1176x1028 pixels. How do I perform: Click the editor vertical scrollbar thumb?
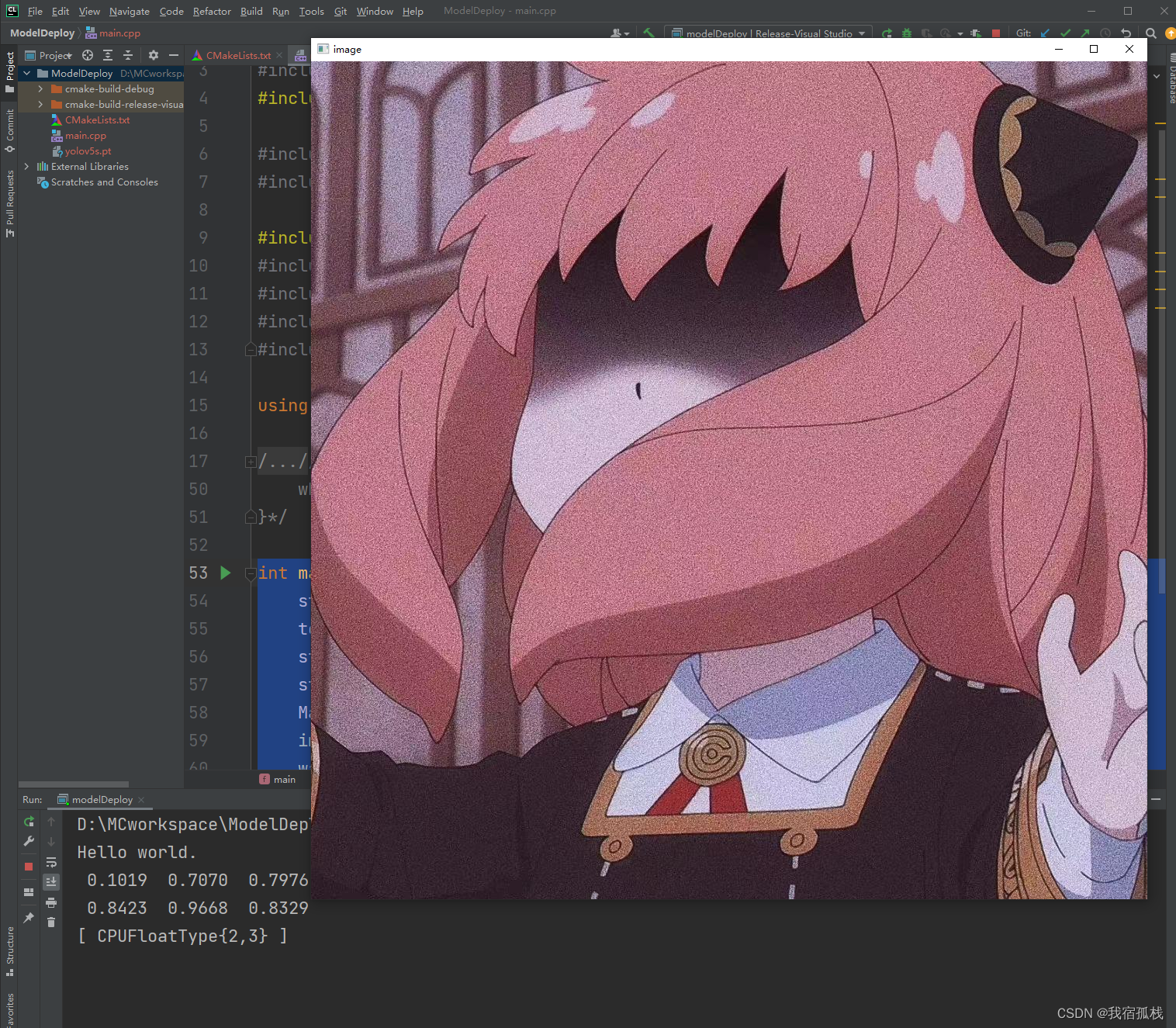[1161, 361]
